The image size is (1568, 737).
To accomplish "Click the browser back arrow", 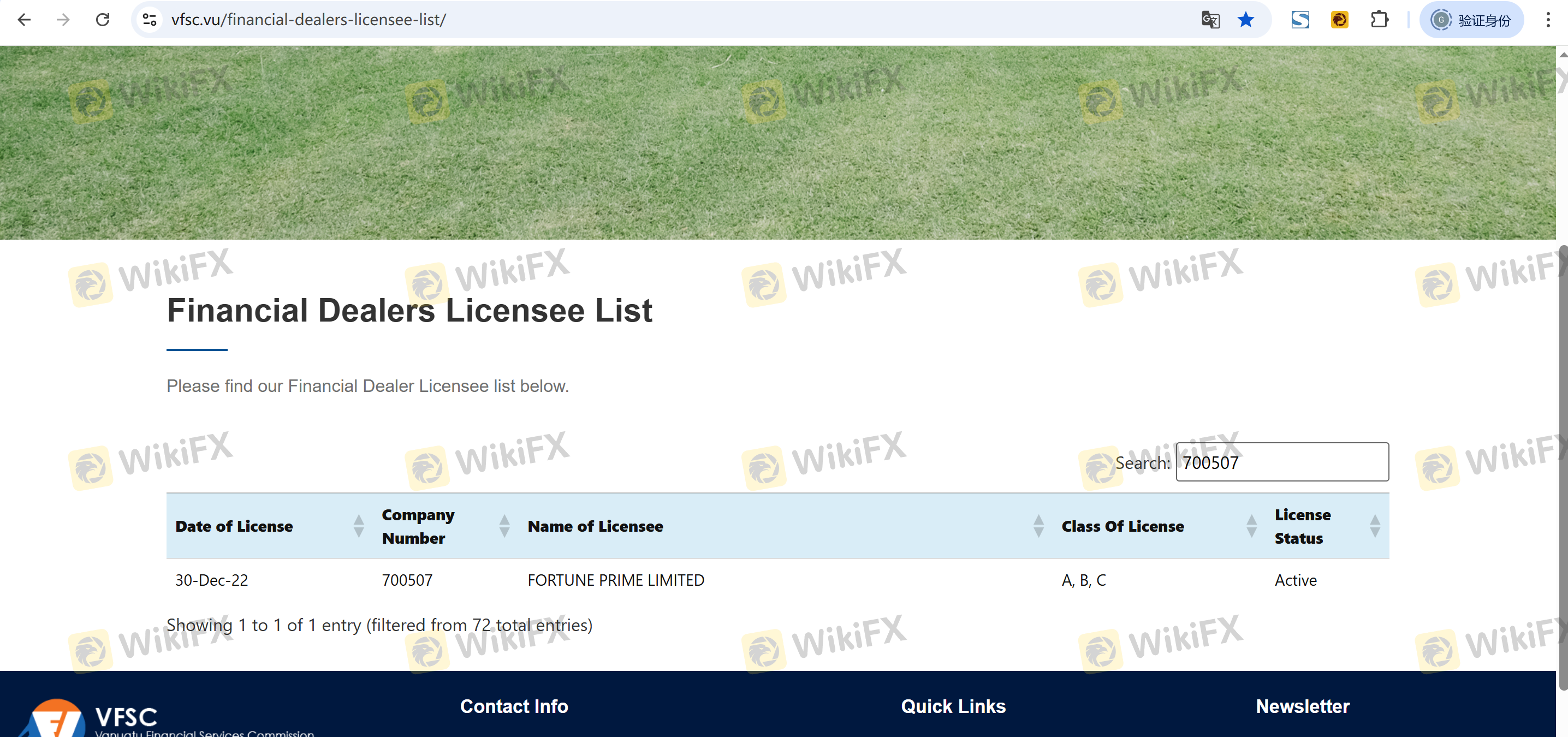I will click(25, 20).
